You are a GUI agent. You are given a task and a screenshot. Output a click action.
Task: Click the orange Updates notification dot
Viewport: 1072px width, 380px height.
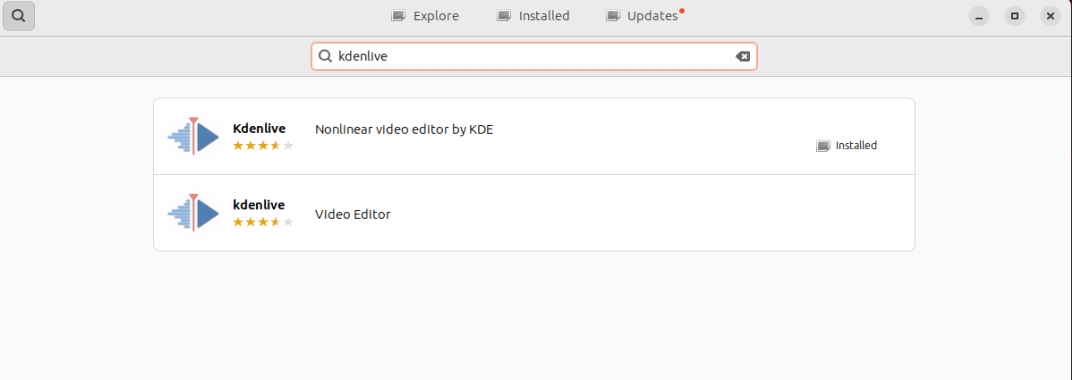point(682,10)
